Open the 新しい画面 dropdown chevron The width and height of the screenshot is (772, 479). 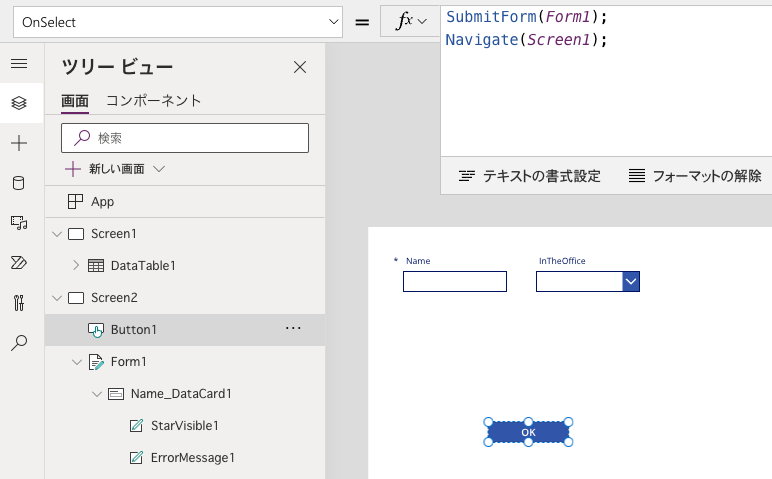pos(159,169)
